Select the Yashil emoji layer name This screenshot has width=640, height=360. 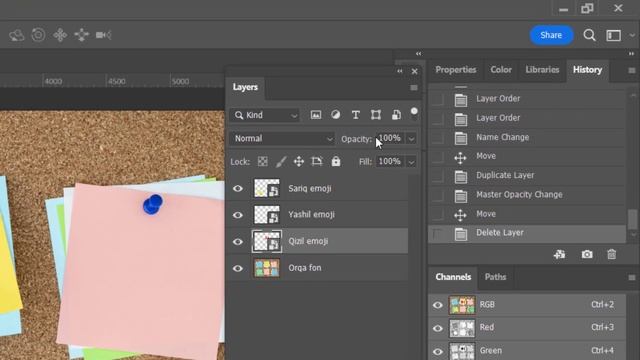311,215
